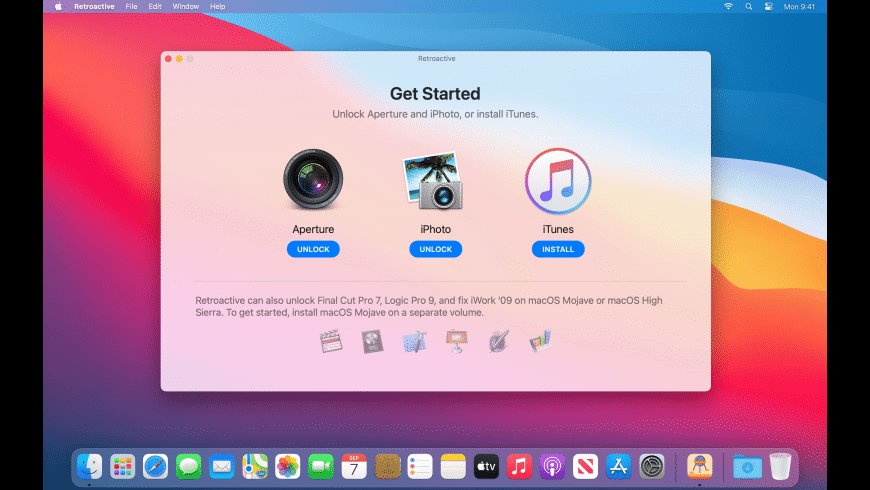Click the Retroactive icon in the Dock
Viewport: 870px width, 490px height.
coord(699,466)
